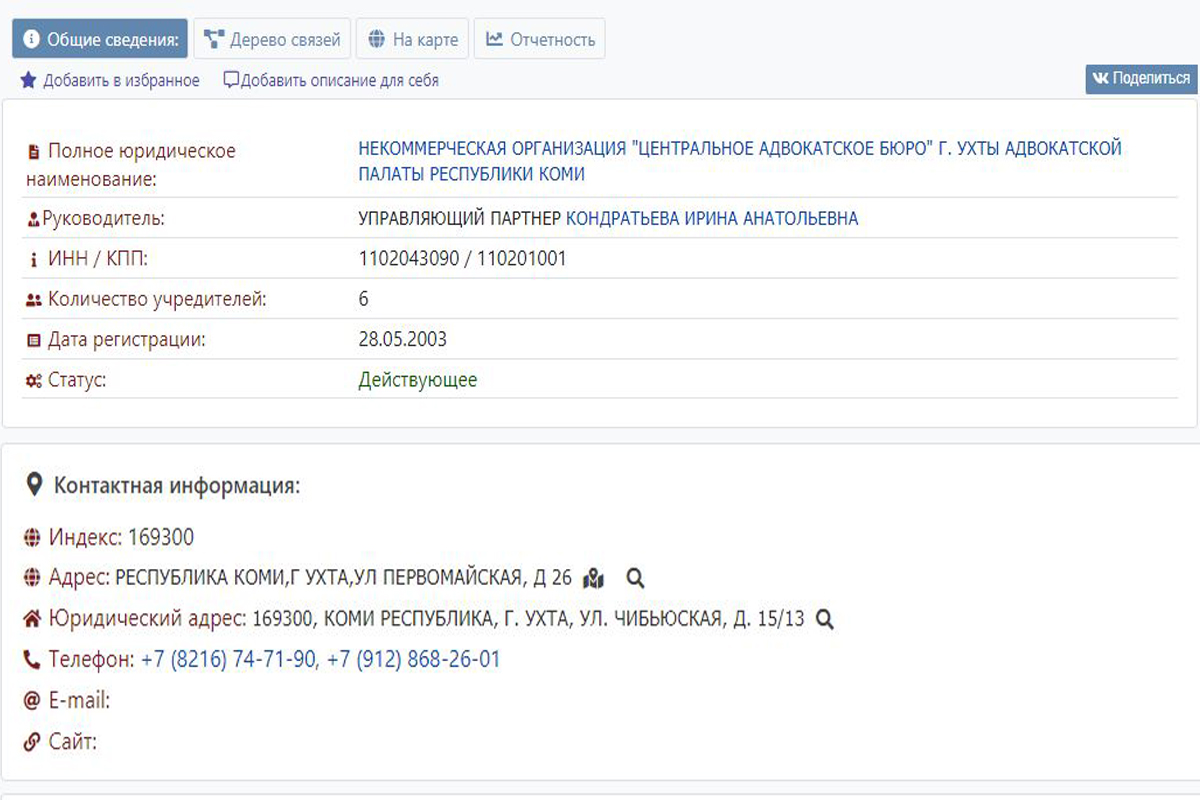
Task: Click the handset icon beside "Телефон"
Action: click(32, 660)
